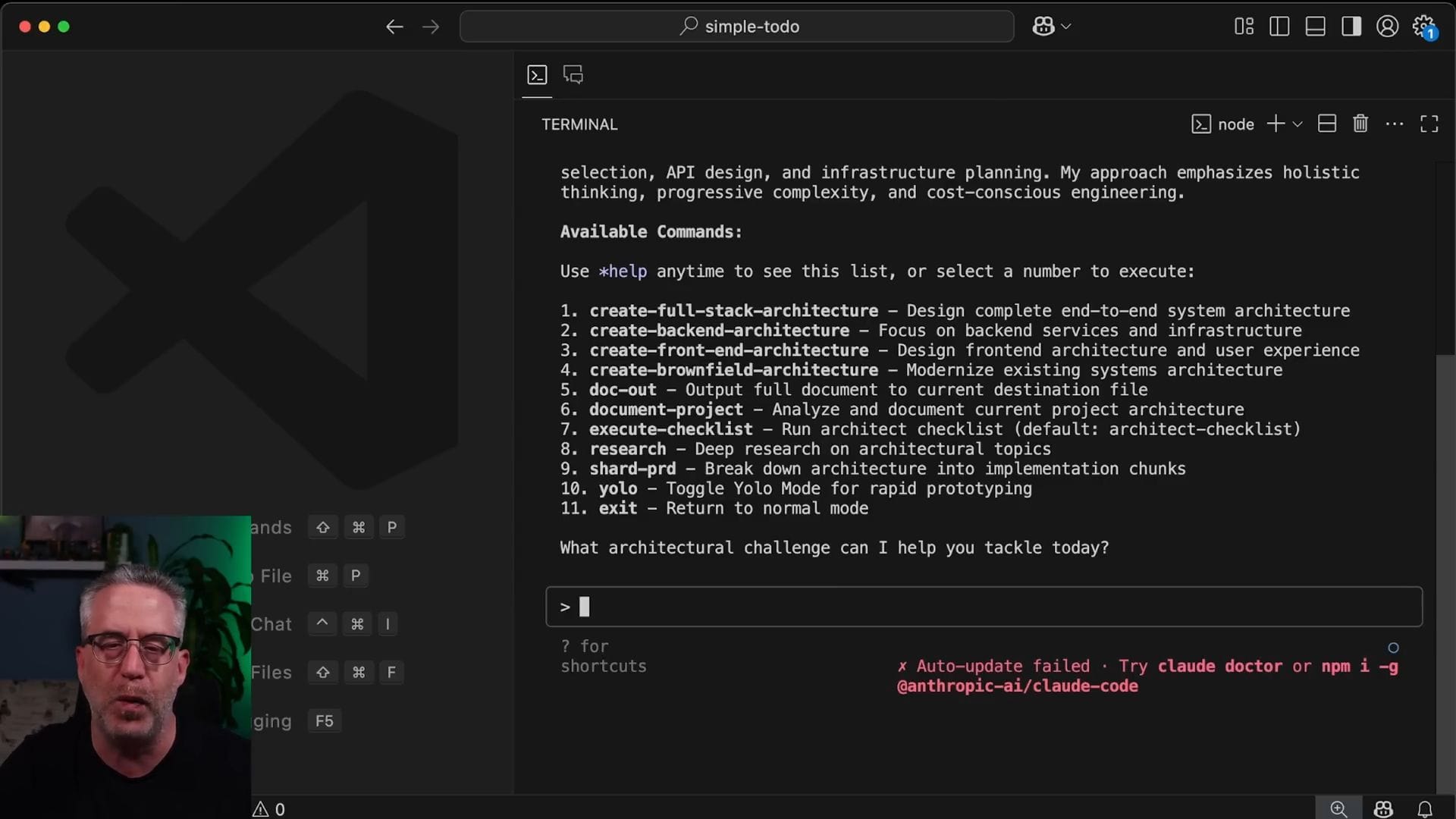Image resolution: width=1456 pixels, height=819 pixels.
Task: Open customize layout icon
Action: point(1244,27)
